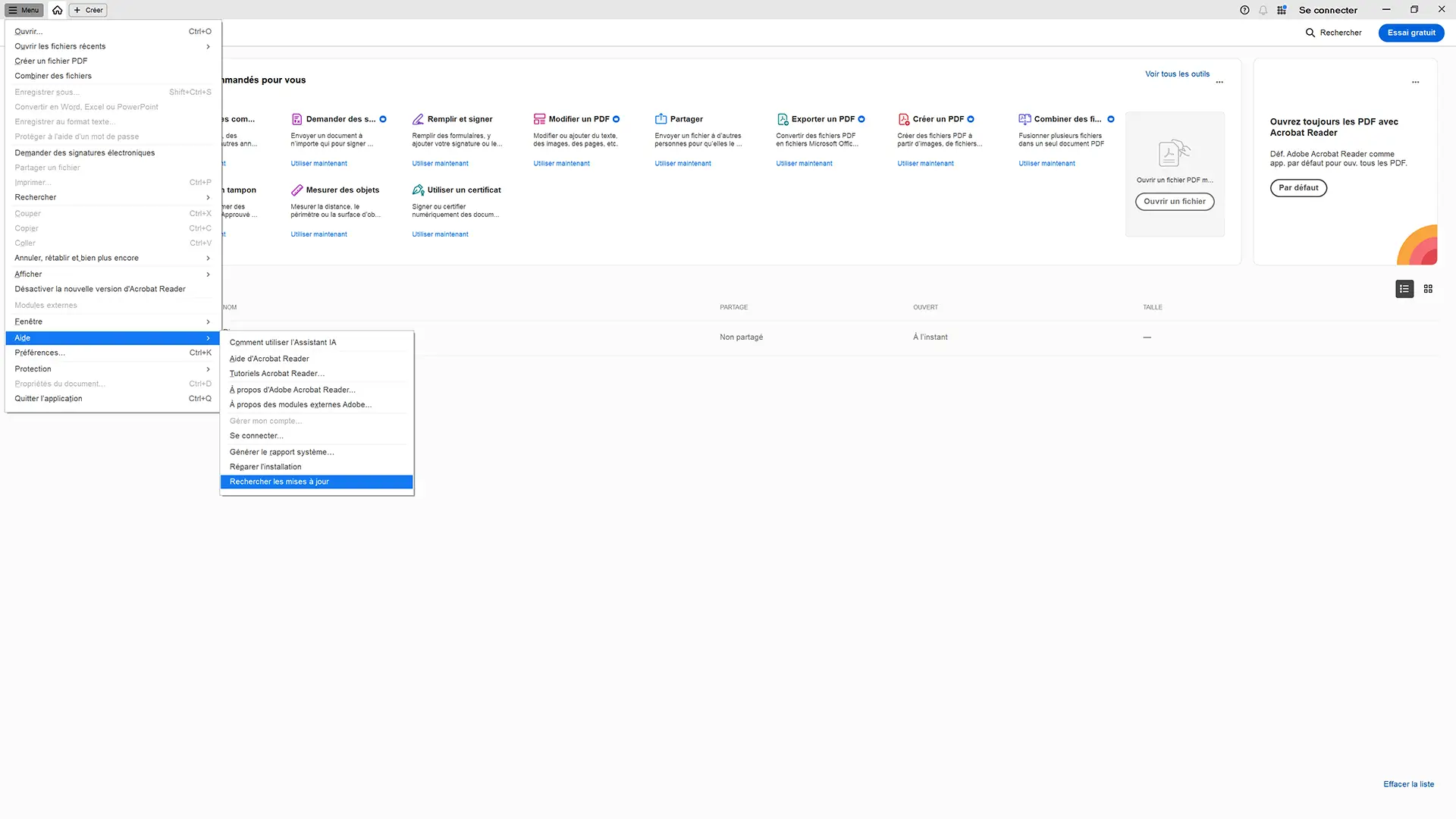Viewport: 1456px width, 819px height.
Task: Expand Ouvrir les fichiers récents submenu arrow
Action: 208,46
